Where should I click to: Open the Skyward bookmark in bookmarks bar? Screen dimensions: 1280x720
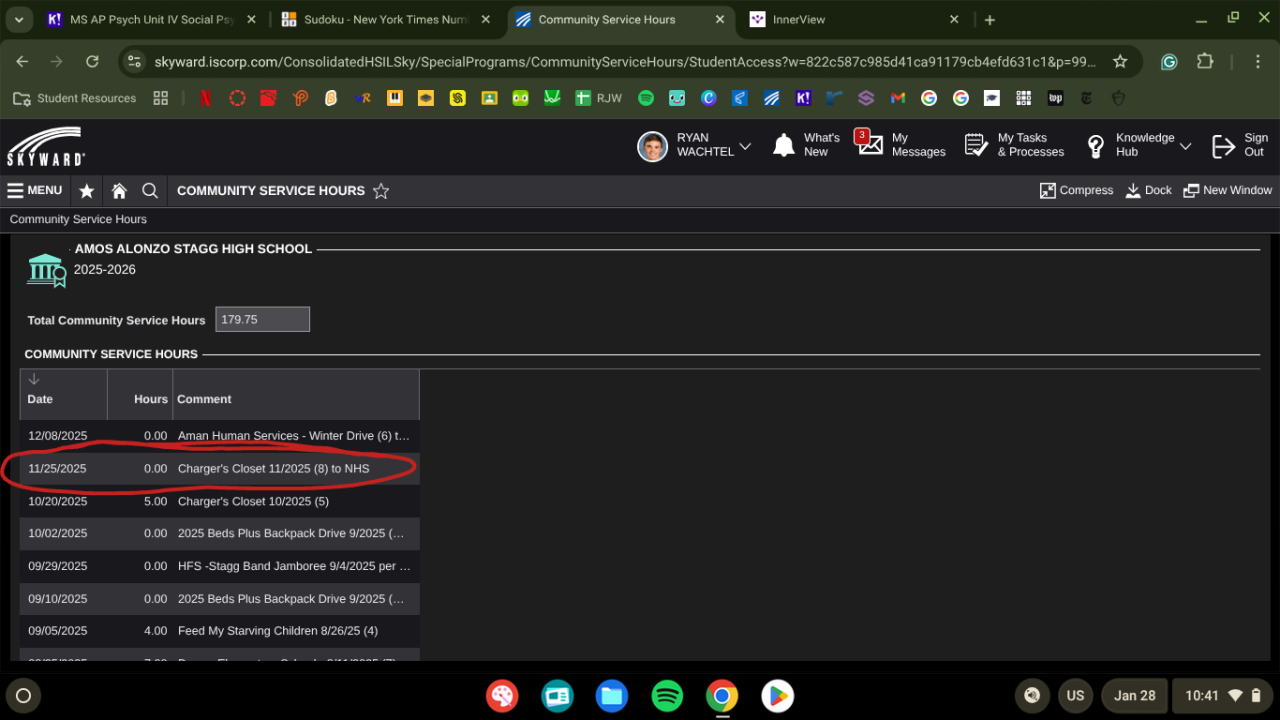[772, 98]
